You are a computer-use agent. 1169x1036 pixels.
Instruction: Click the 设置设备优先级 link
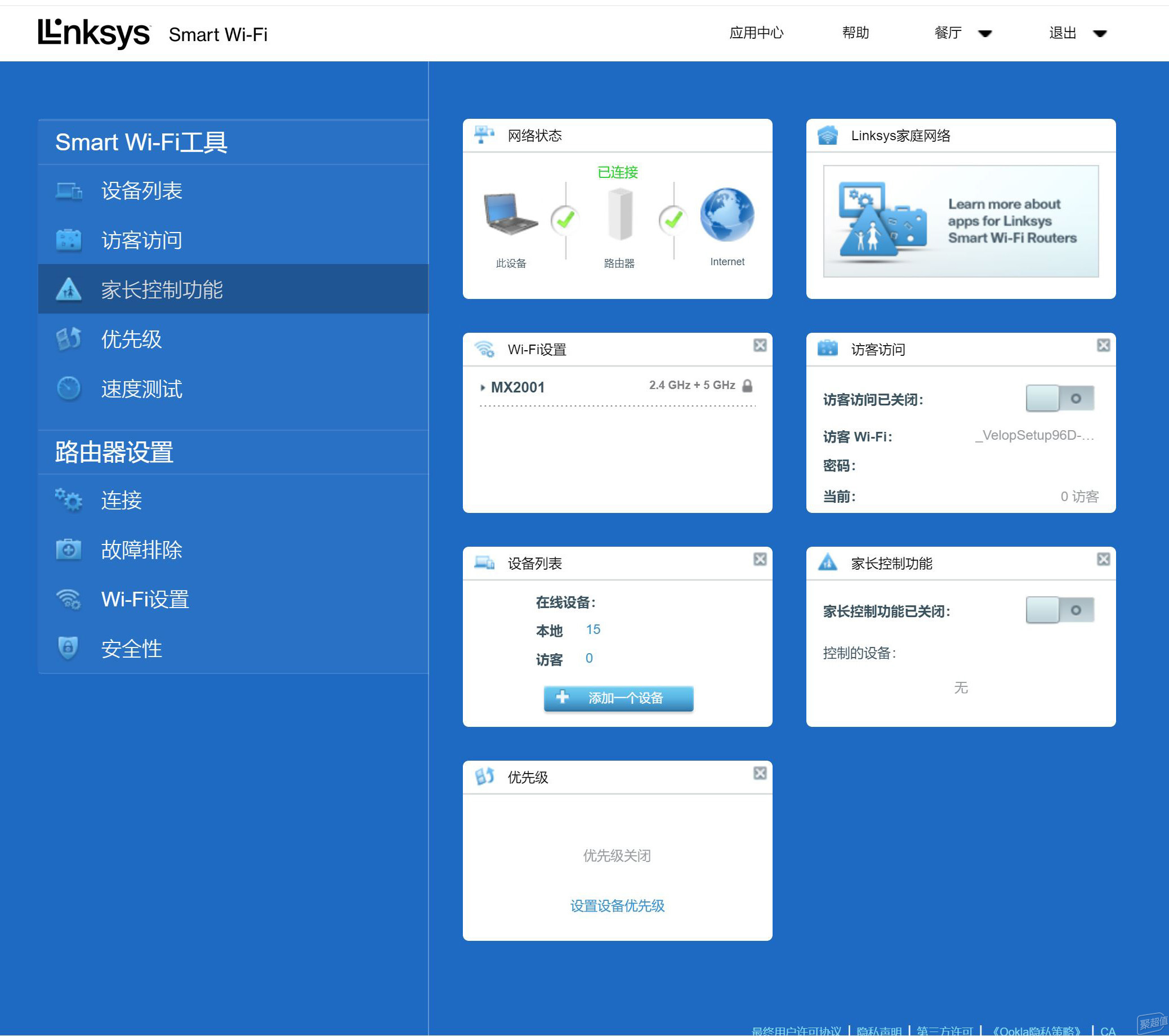(617, 905)
